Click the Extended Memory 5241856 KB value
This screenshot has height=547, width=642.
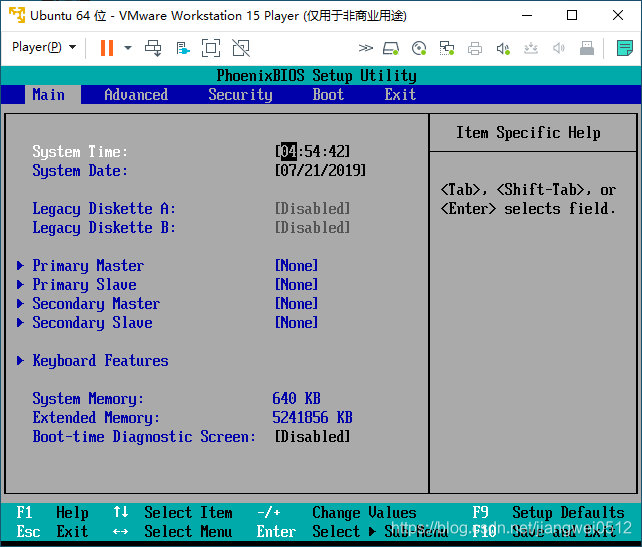click(x=312, y=417)
